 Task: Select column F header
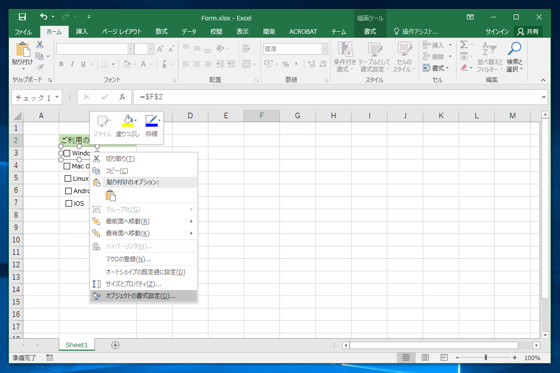point(261,115)
